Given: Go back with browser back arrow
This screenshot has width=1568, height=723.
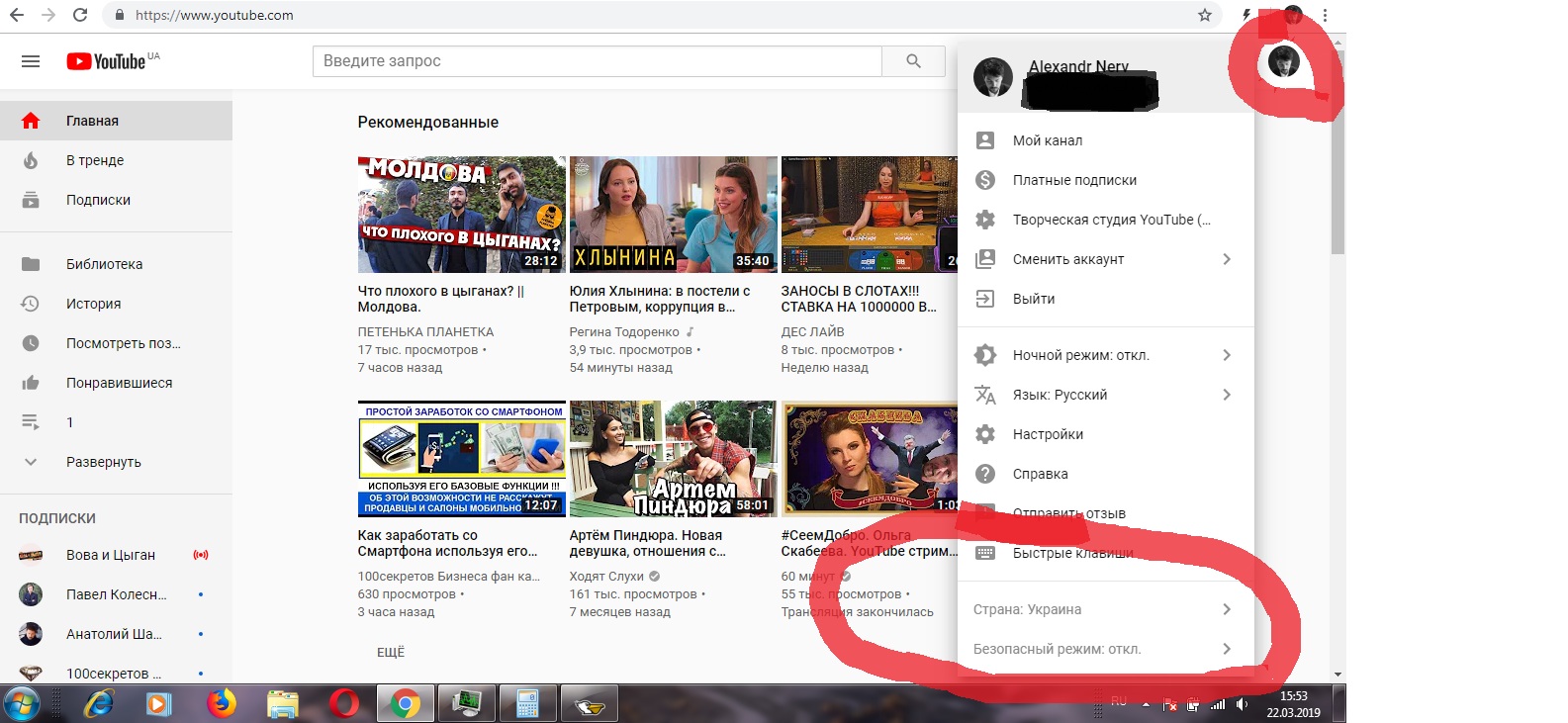Looking at the screenshot, I should 17,15.
